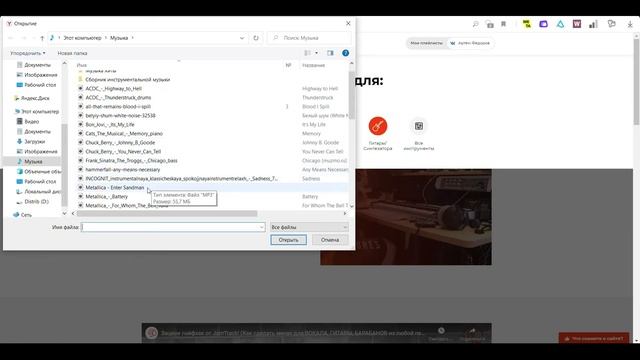Click the browser bookmark ribbon icon
Image resolution: width=640 pixels, height=360 pixels.
(x=504, y=24)
